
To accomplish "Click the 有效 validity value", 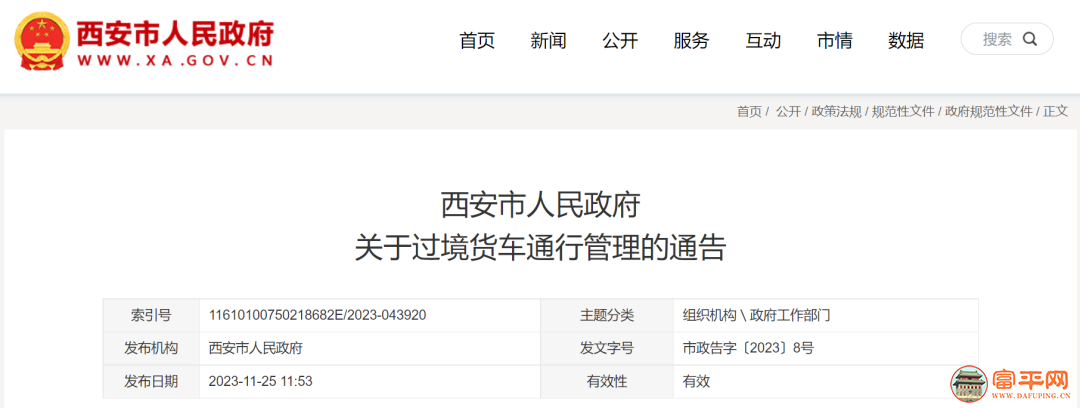I will (696, 382).
